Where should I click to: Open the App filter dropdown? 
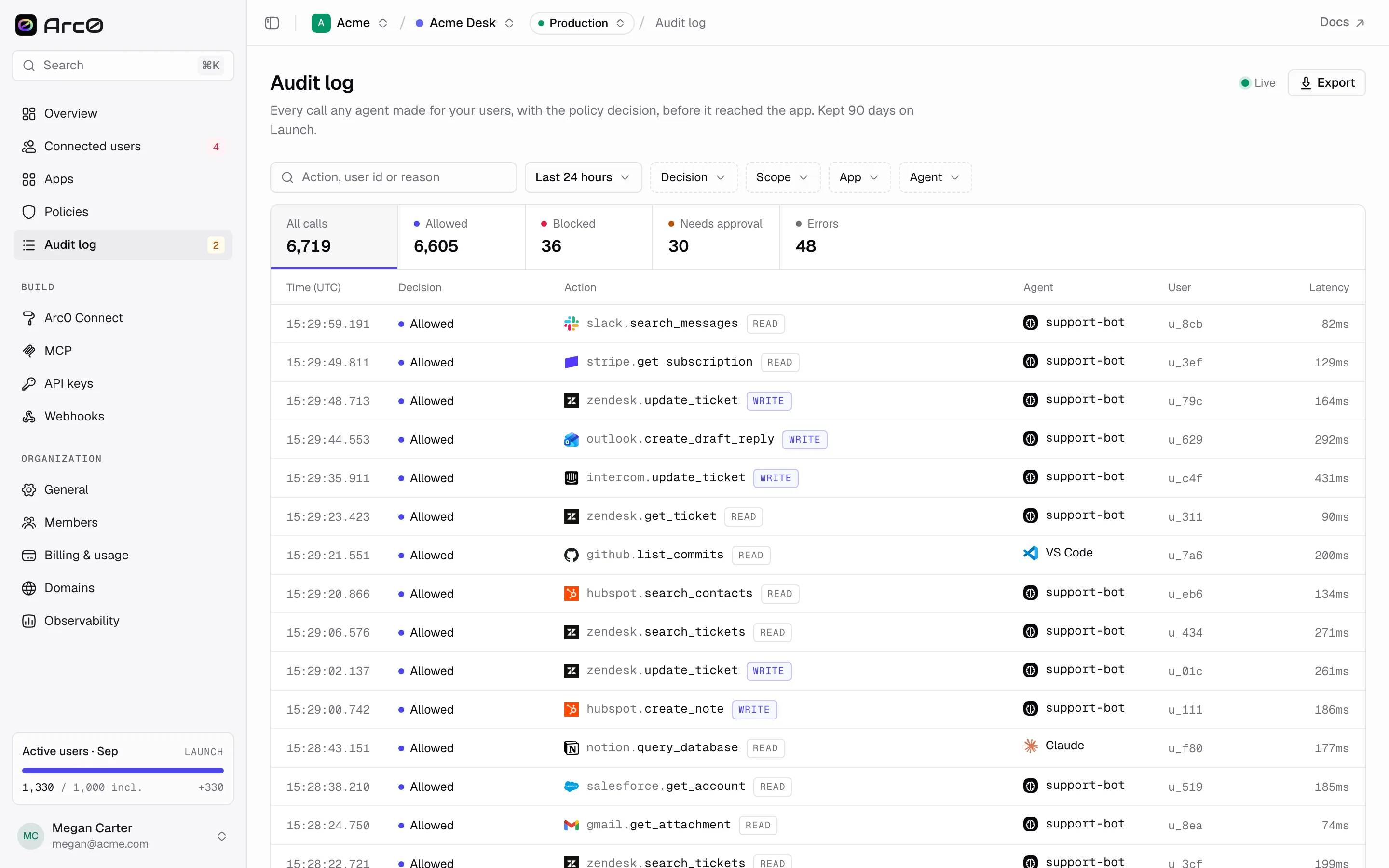(x=859, y=177)
